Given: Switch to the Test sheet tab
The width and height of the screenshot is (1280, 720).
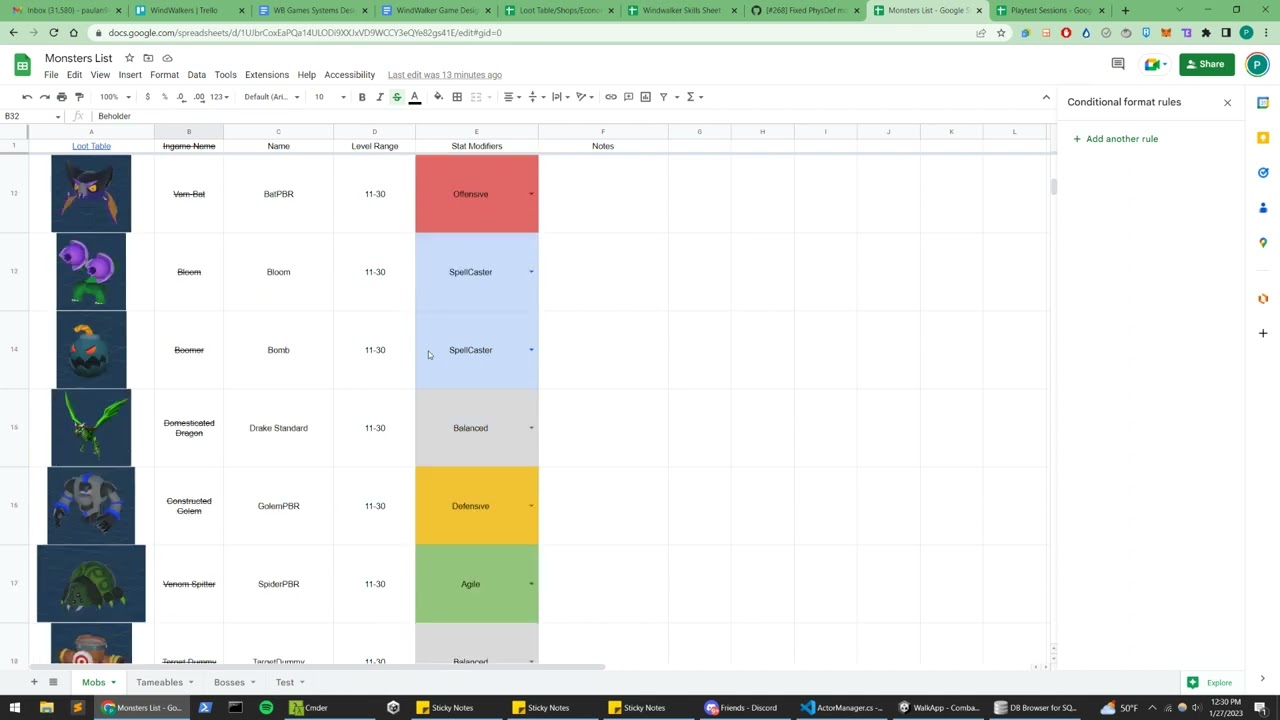Looking at the screenshot, I should click(x=285, y=682).
